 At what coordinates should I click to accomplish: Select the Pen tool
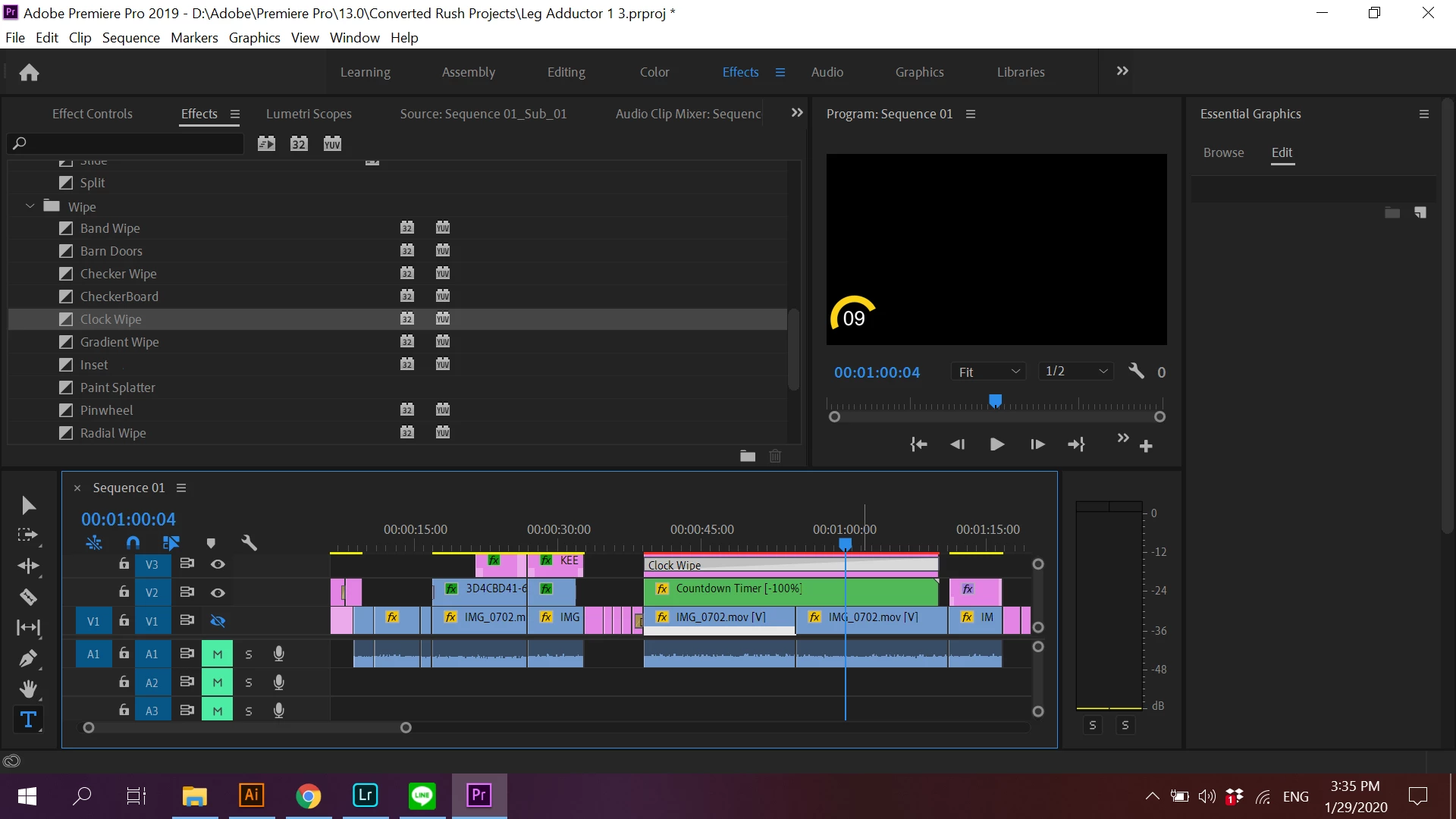(28, 658)
